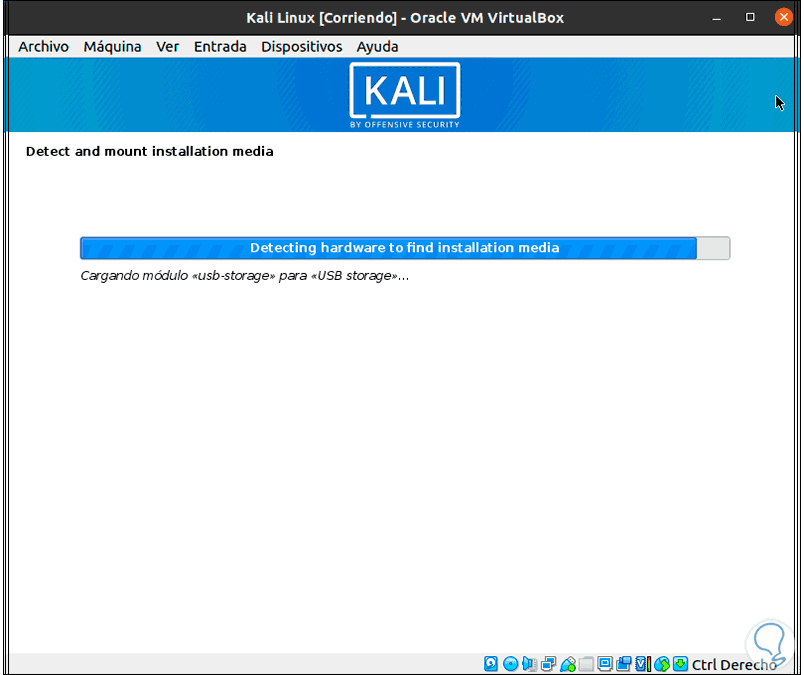
Task: Click the USB devices status icon
Action: pos(568,664)
